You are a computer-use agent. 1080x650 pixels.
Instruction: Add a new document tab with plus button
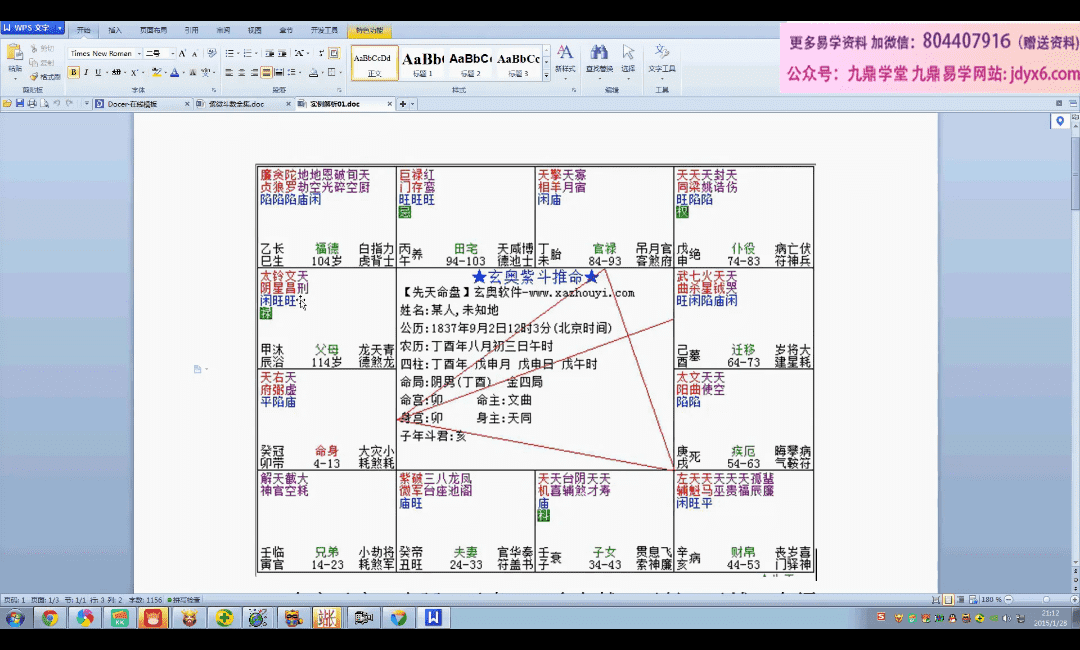pyautogui.click(x=403, y=104)
